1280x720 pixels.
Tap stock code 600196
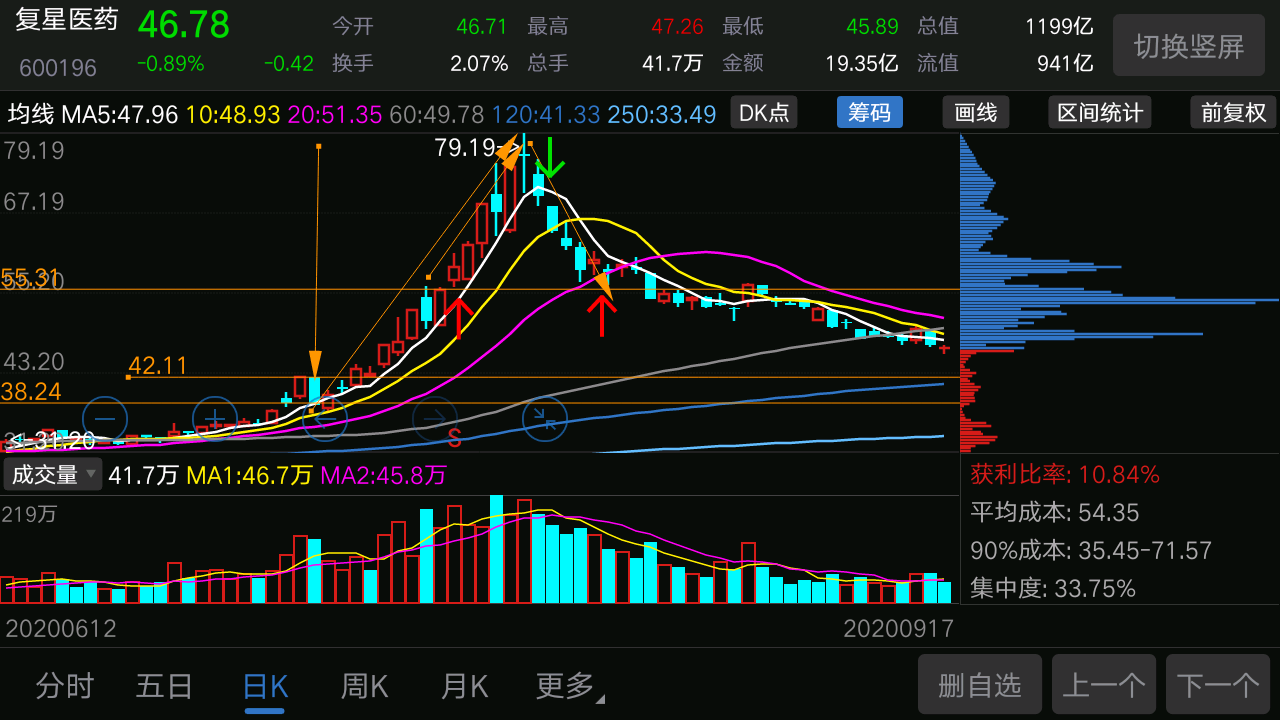[58, 68]
